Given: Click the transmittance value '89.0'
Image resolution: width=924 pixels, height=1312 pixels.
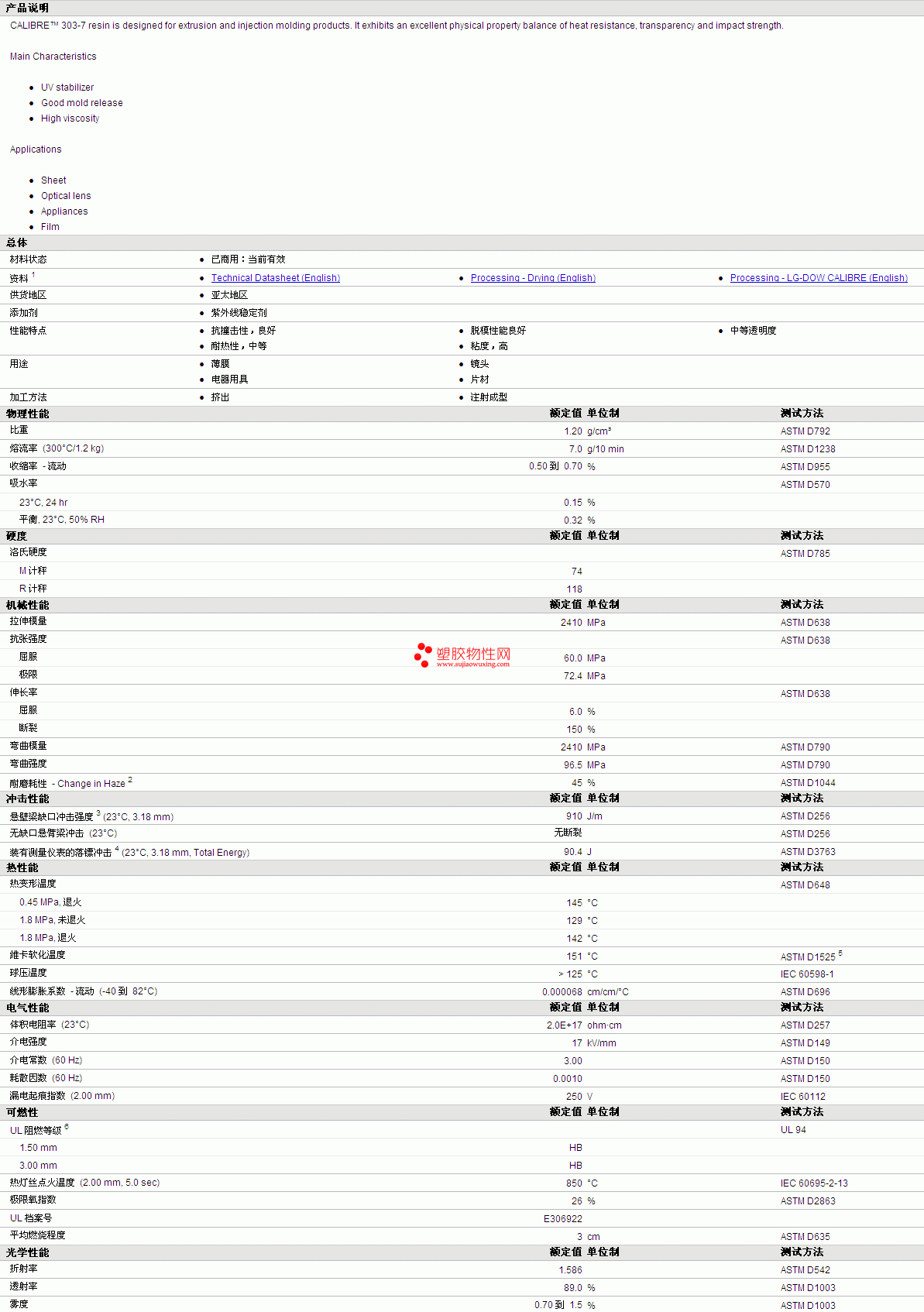Looking at the screenshot, I should point(573,1288).
